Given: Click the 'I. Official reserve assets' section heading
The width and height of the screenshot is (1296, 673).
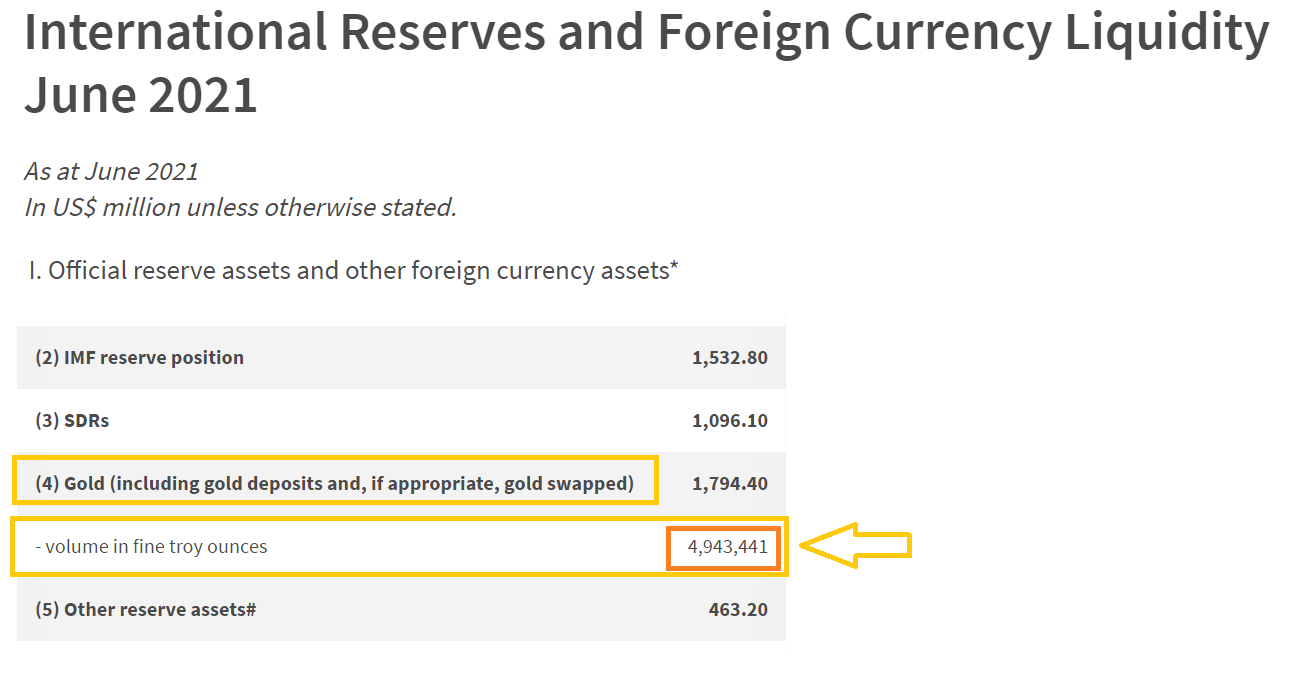Looking at the screenshot, I should [354, 270].
